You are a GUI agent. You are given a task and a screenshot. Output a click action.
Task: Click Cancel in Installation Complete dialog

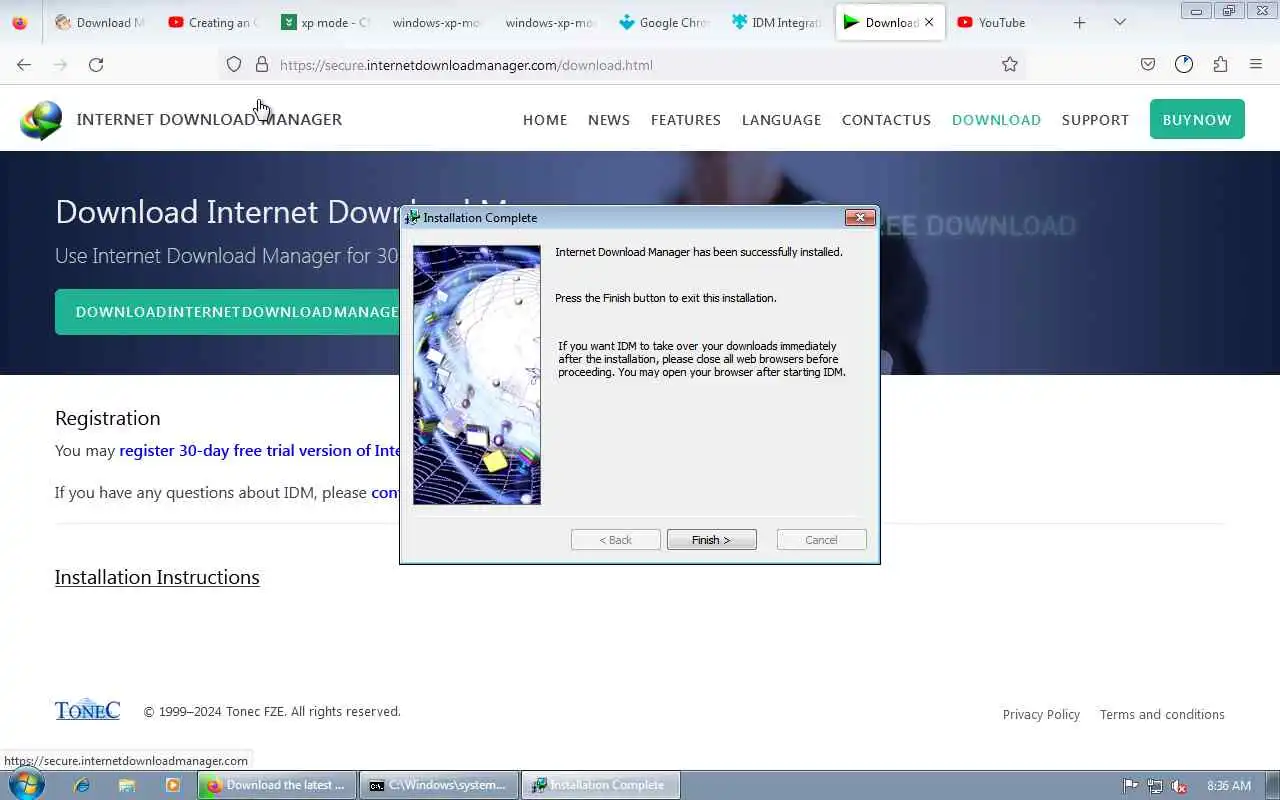click(x=821, y=540)
